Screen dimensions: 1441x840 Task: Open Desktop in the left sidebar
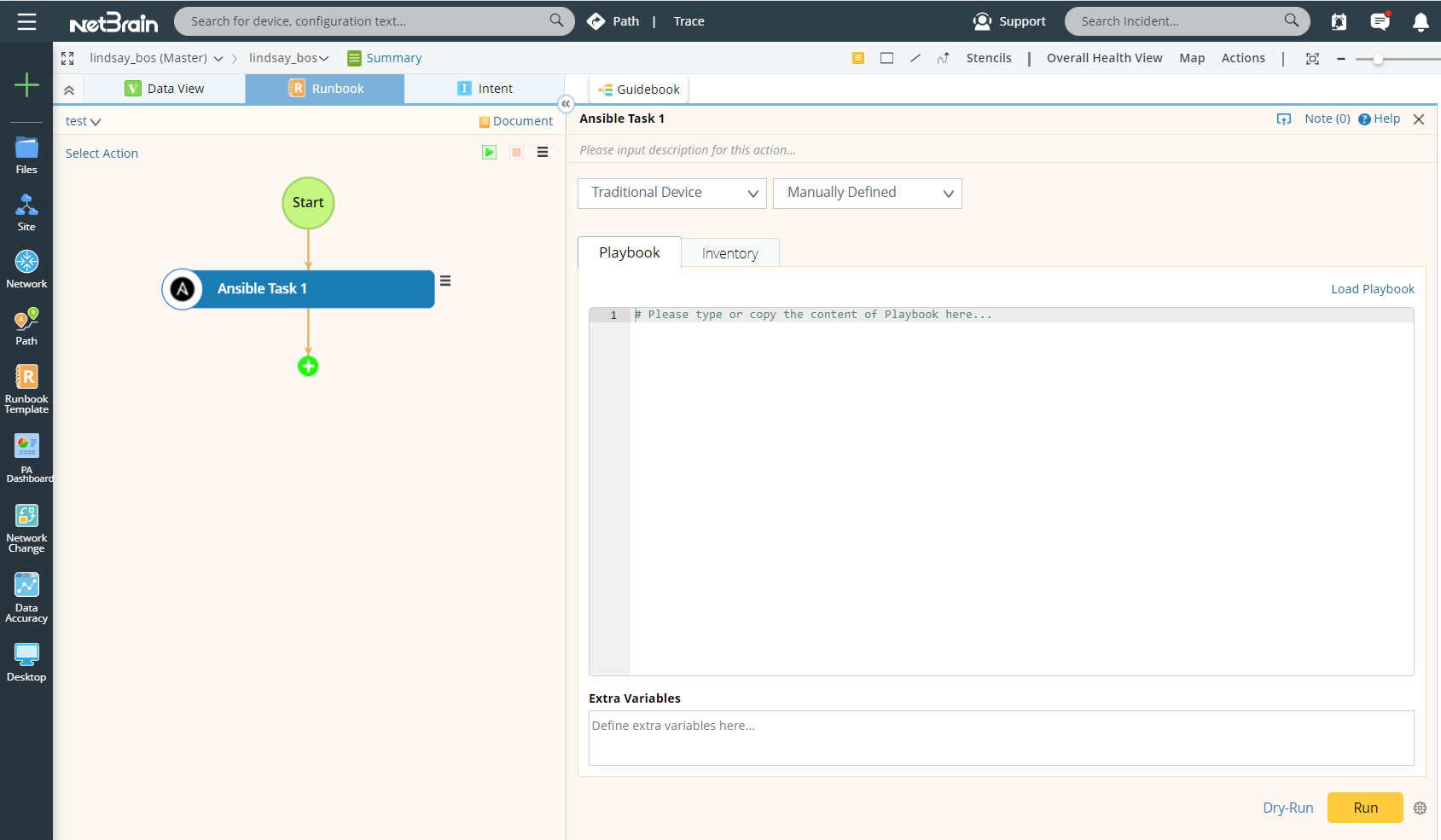click(26, 663)
